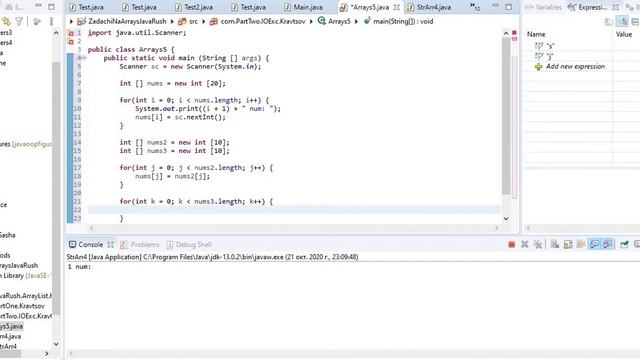640x360 pixels.
Task: Open the Breakpoints view icon next to Expressions
Action: 630,7
